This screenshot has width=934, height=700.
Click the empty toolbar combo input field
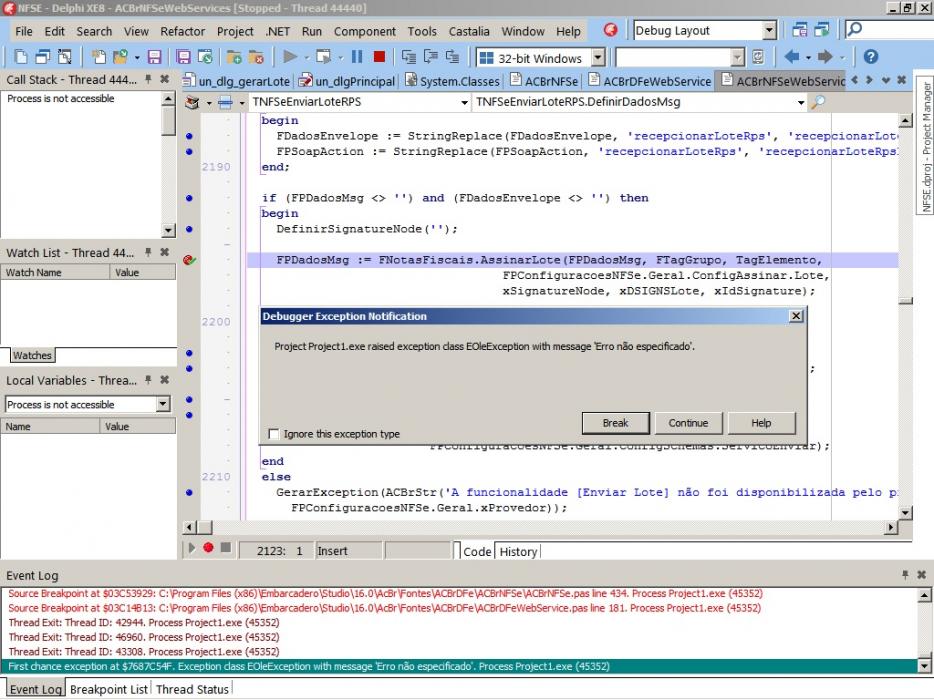[x=674, y=57]
